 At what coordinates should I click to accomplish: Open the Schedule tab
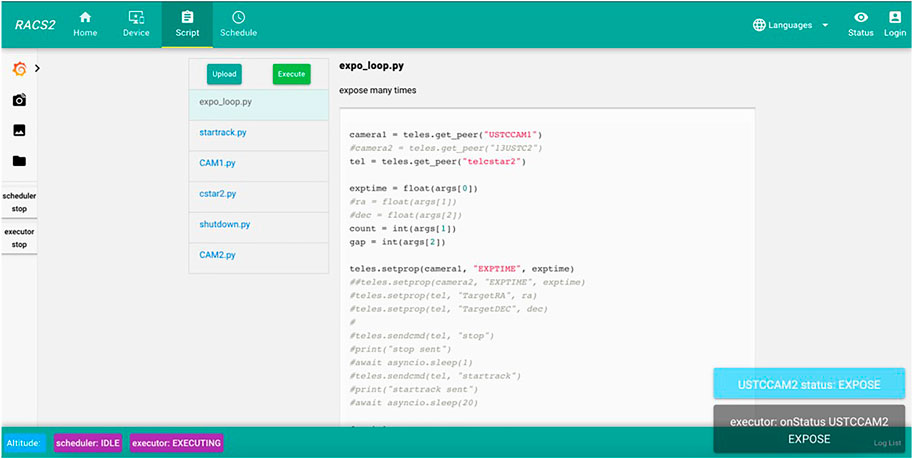[238, 24]
